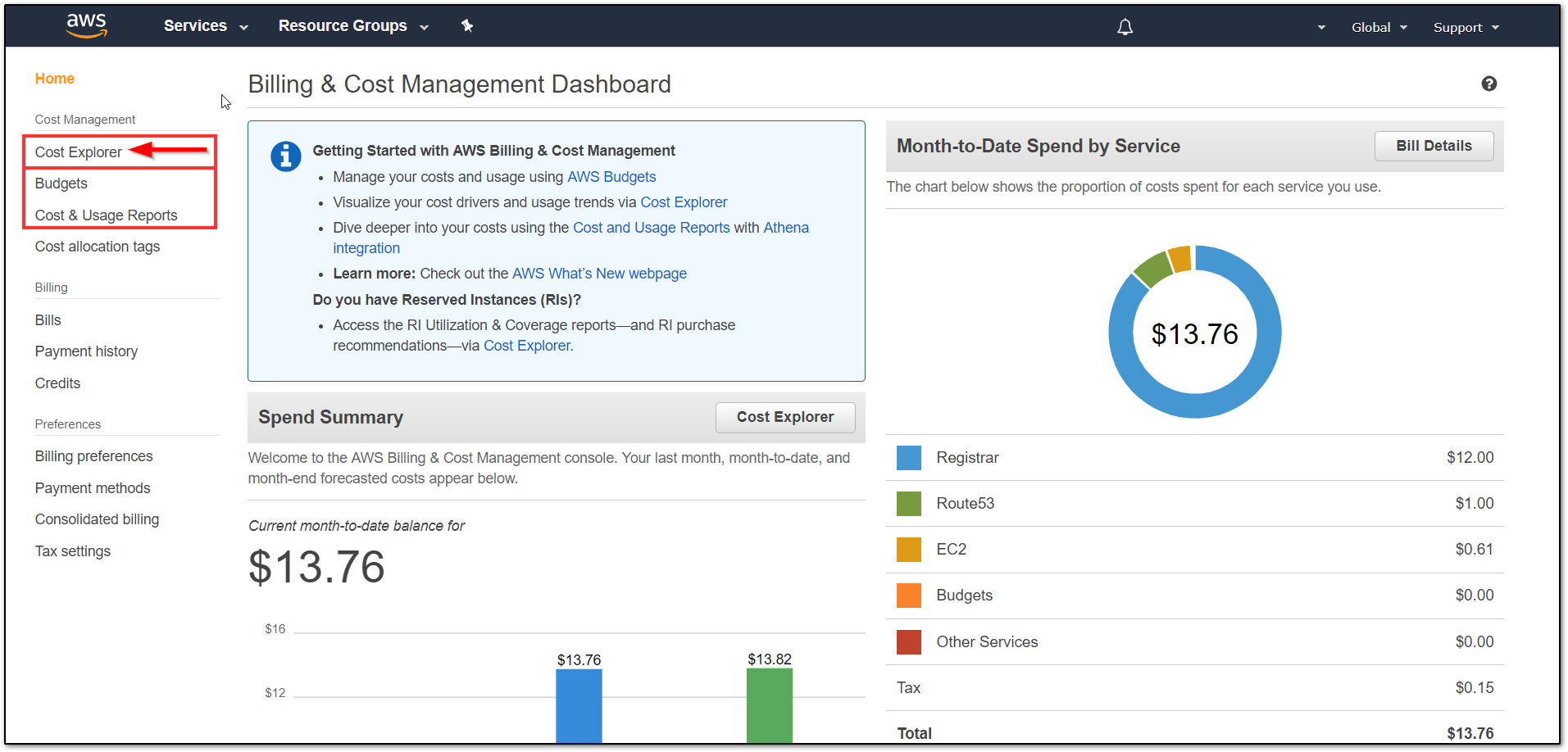The height and width of the screenshot is (752, 1568).
Task: Open Budgets in sidebar
Action: (61, 183)
